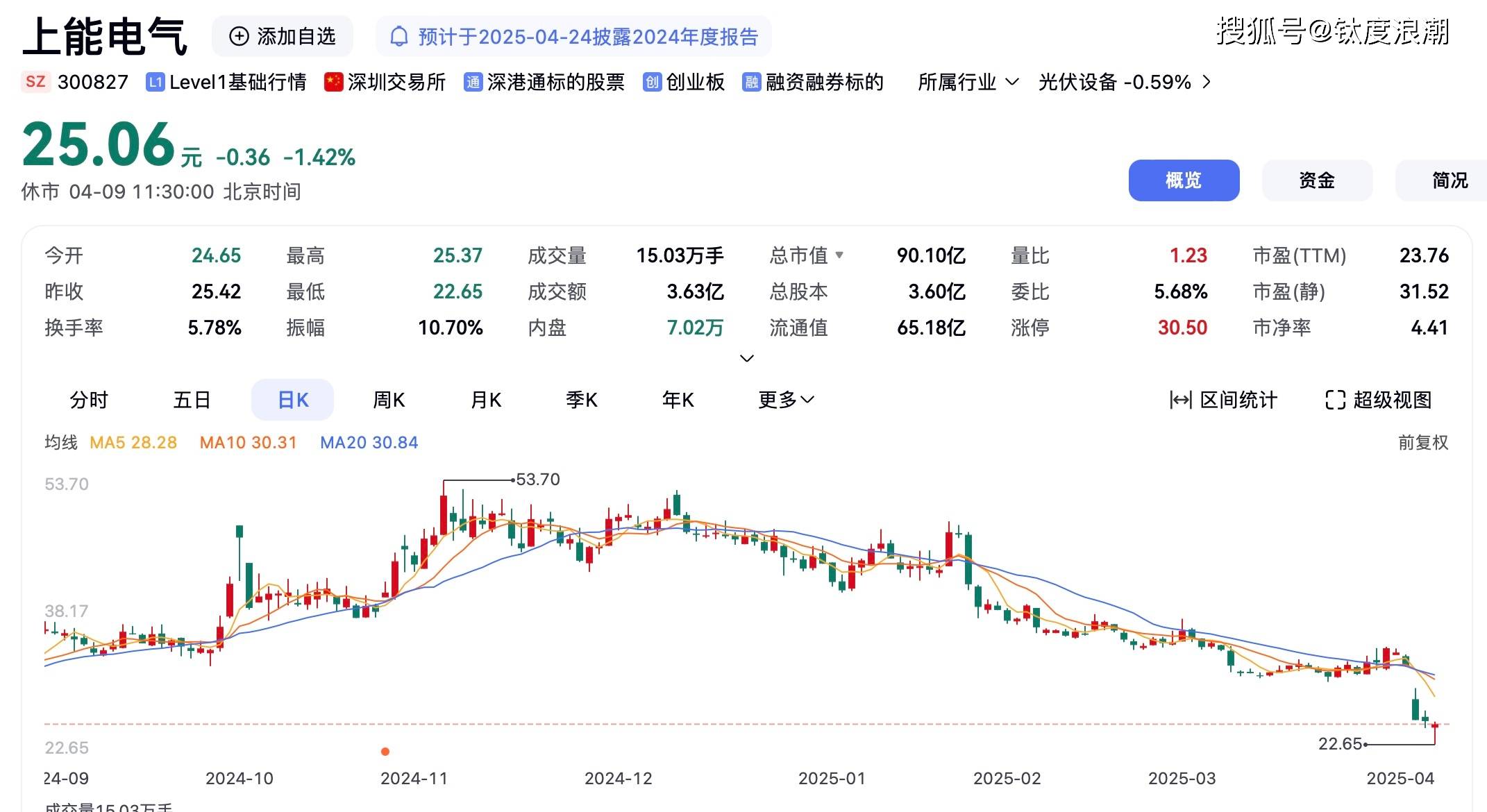Open the 资金 funds tab
The width and height of the screenshot is (1487, 812).
point(1317,180)
